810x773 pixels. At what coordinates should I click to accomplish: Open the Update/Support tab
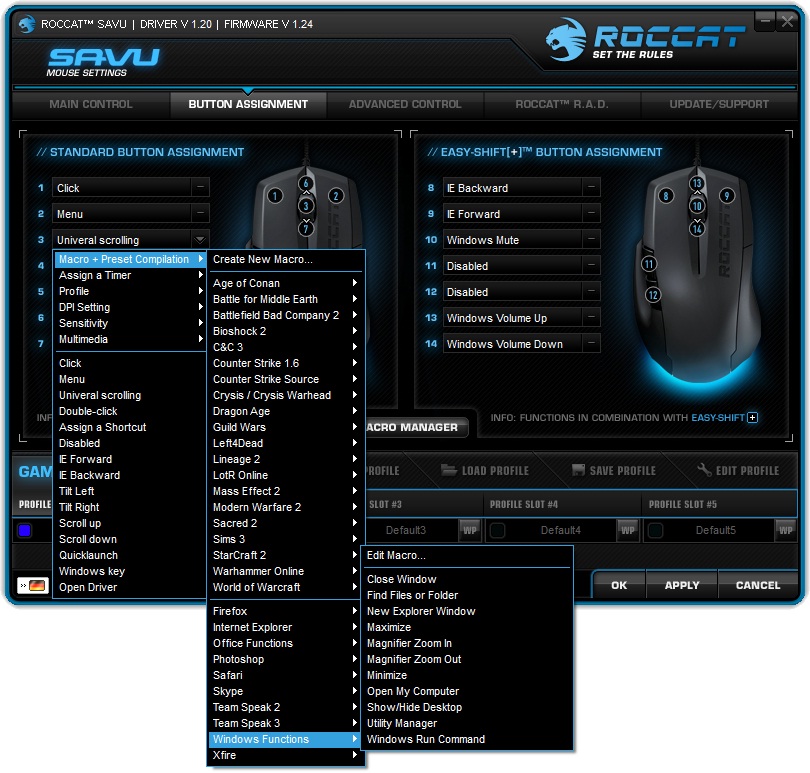719,104
